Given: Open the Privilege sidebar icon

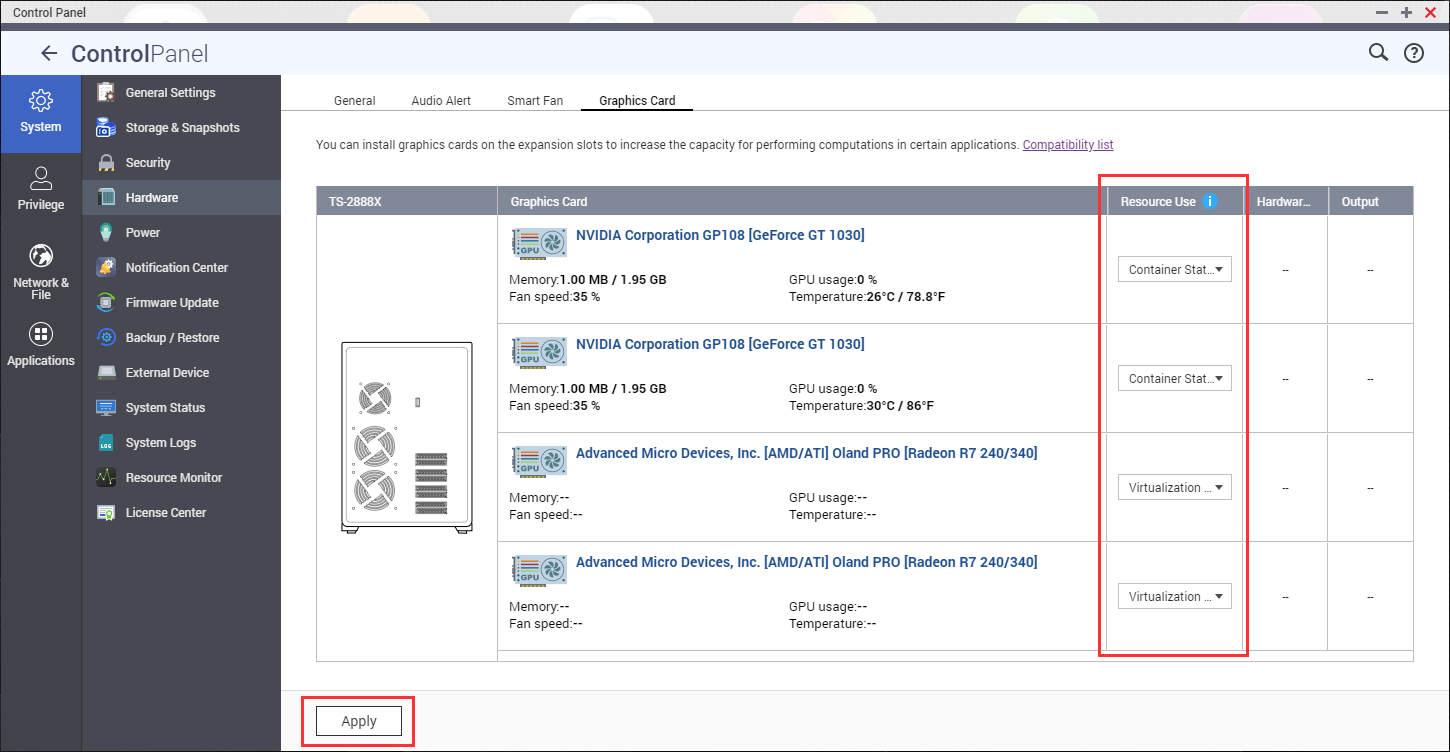Looking at the screenshot, I should coord(40,188).
